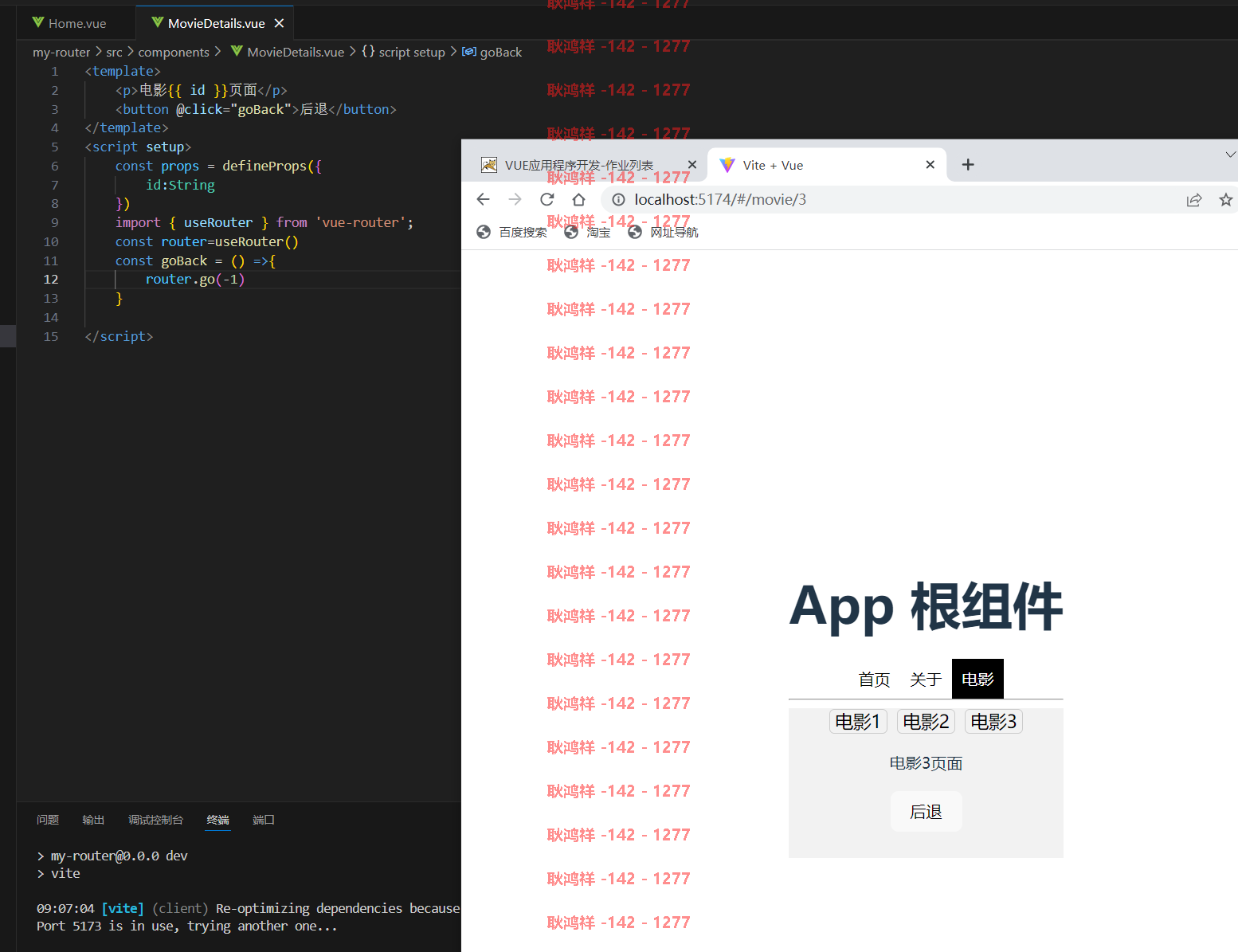The height and width of the screenshot is (952, 1238).
Task: Click the 电影3 button
Action: (993, 722)
